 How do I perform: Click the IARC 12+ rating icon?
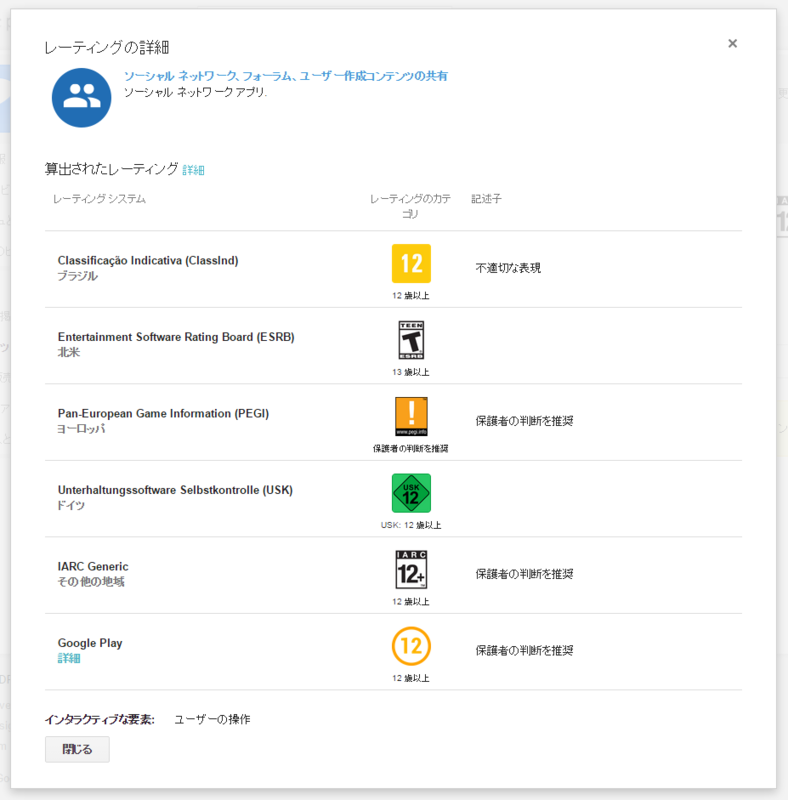[411, 569]
